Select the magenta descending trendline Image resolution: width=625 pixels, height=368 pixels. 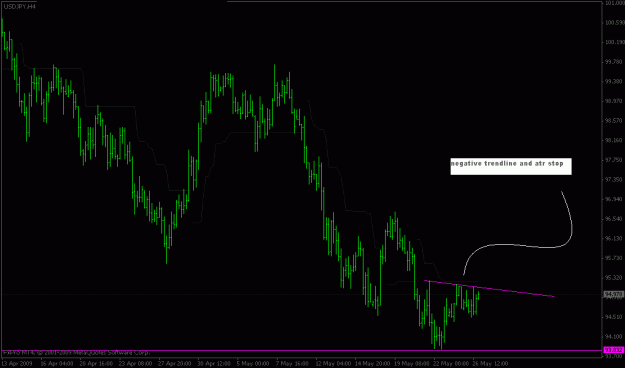coord(489,288)
